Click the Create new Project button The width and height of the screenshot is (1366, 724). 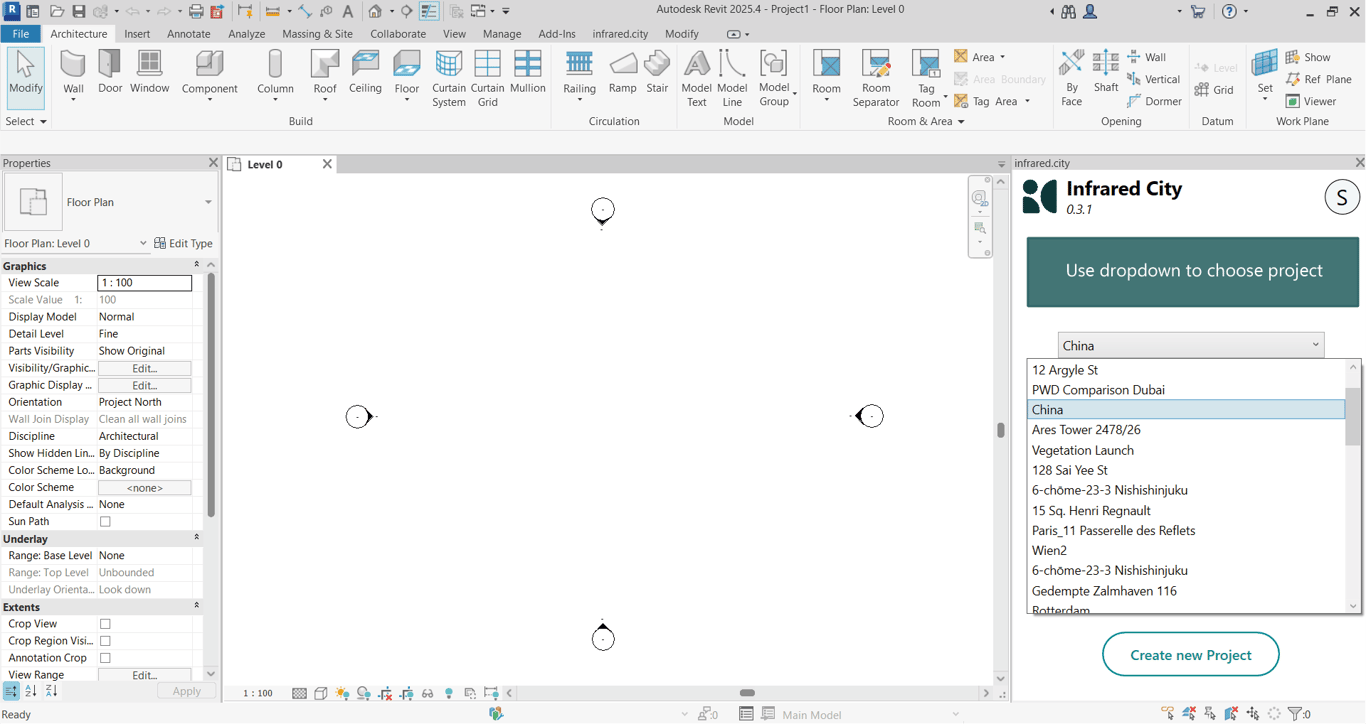pos(1191,655)
